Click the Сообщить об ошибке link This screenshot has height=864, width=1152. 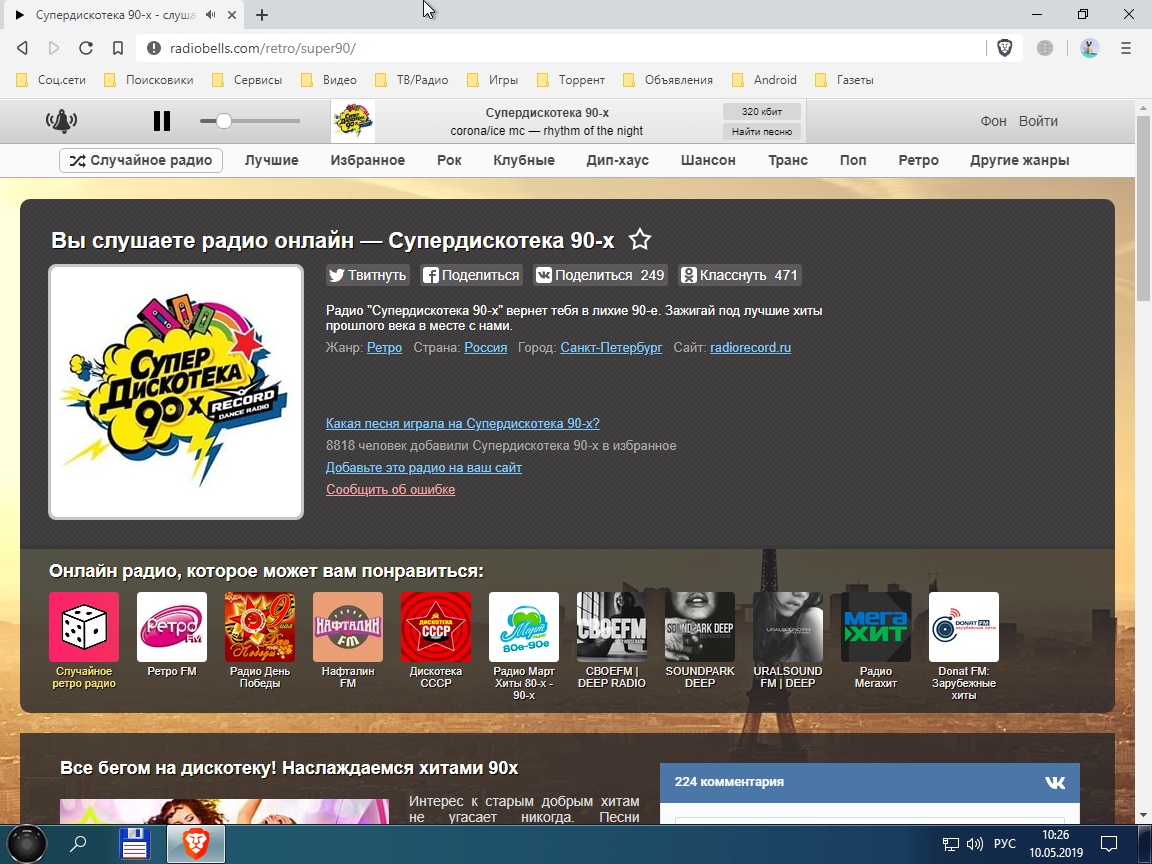[x=390, y=489]
